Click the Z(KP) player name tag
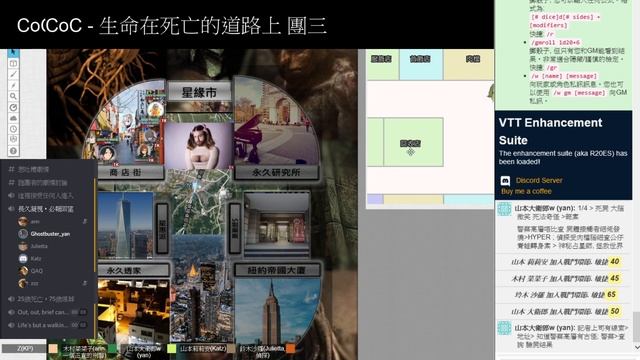This screenshot has height=360, width=640. [x=24, y=349]
